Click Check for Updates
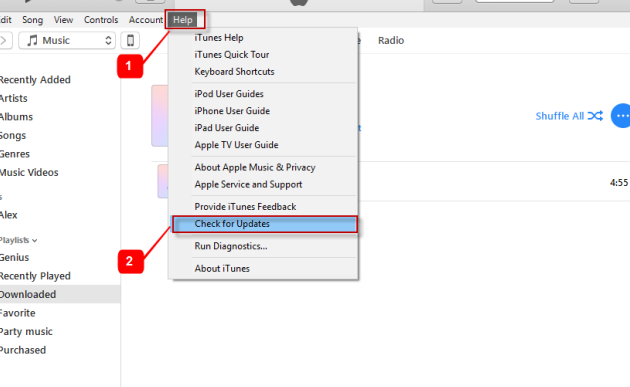Image resolution: width=630 pixels, height=387 pixels. tap(264, 224)
